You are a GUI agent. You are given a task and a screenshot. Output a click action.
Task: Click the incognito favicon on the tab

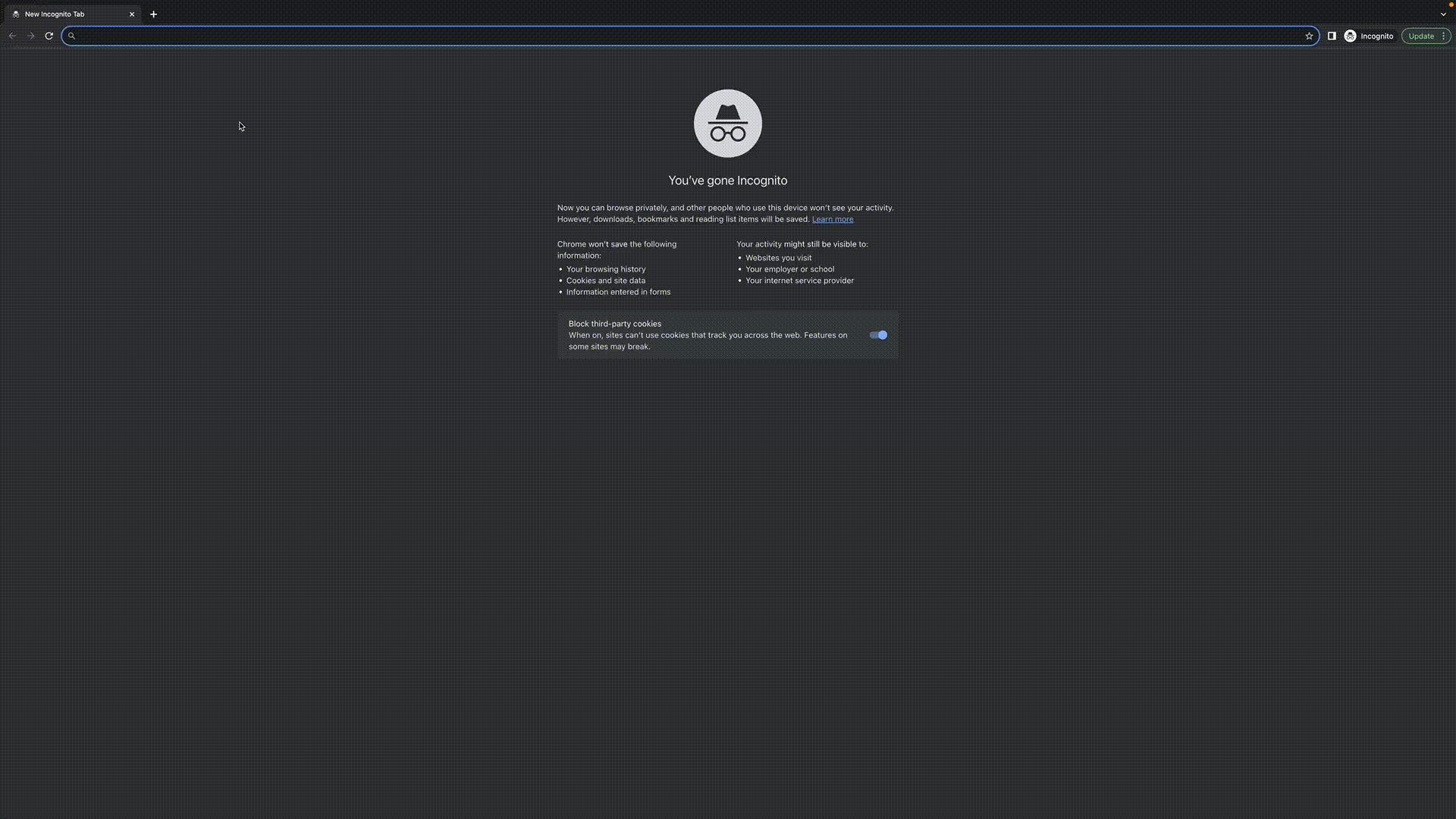point(16,14)
